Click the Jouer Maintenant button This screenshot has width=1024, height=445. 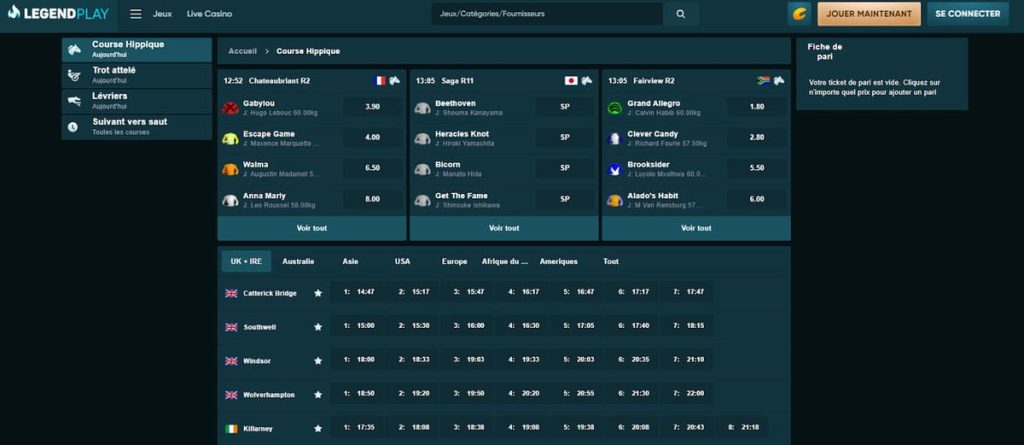[869, 14]
